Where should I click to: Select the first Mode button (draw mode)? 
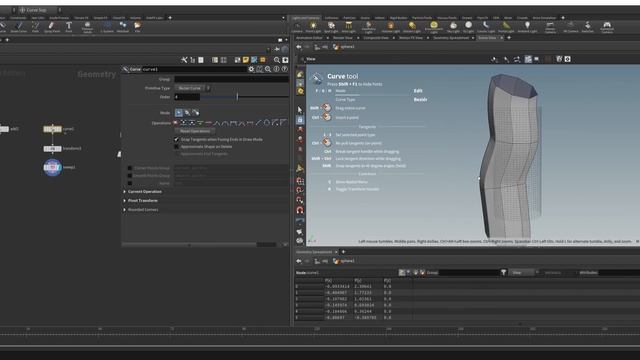178,113
